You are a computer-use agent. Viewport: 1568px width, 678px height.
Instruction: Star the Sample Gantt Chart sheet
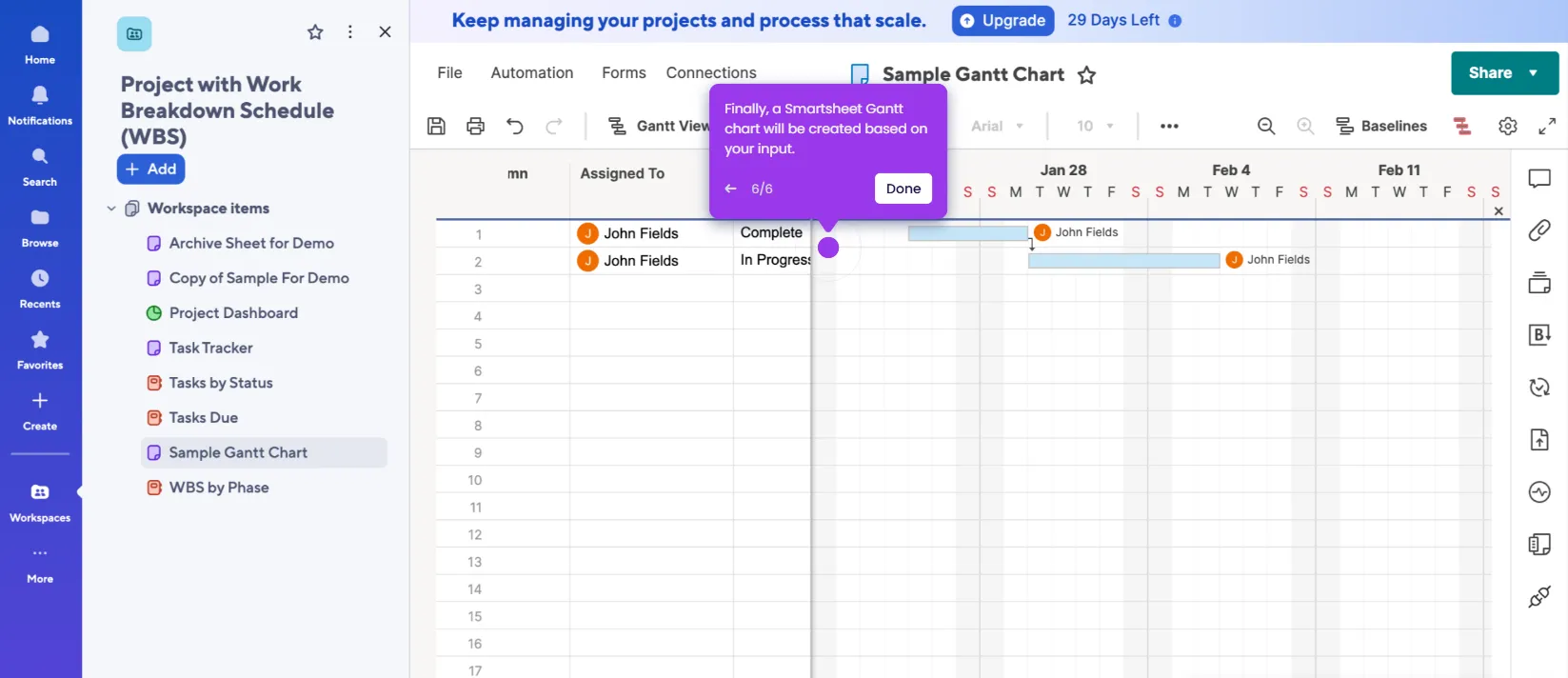tap(1086, 75)
